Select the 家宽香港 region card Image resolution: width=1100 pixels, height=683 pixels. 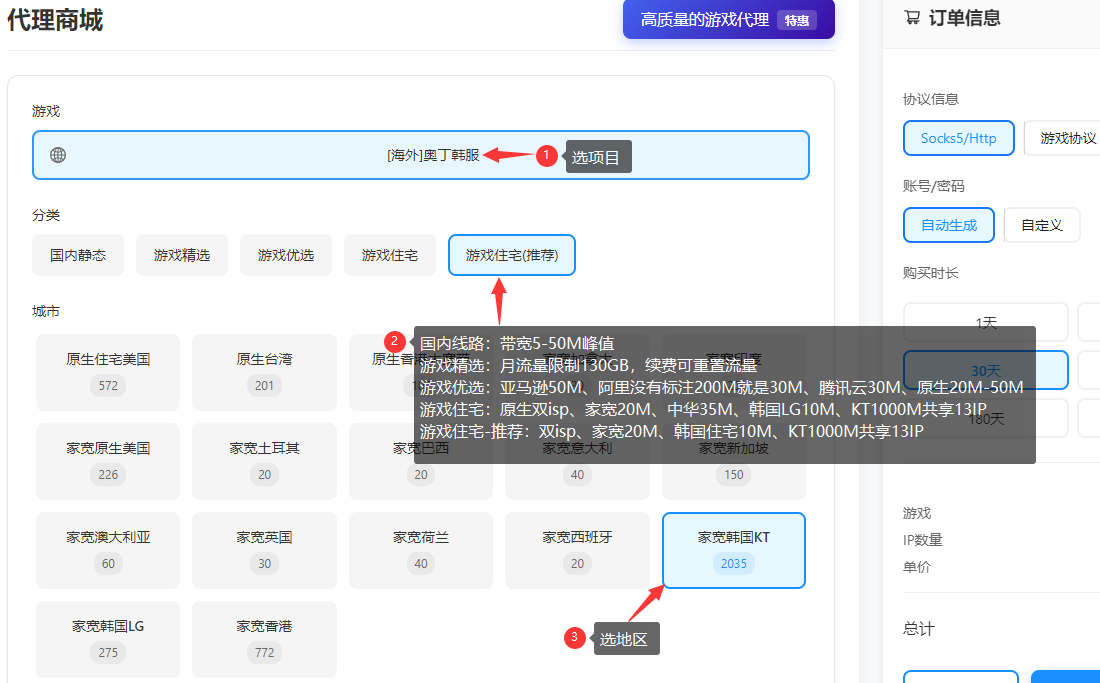(264, 639)
